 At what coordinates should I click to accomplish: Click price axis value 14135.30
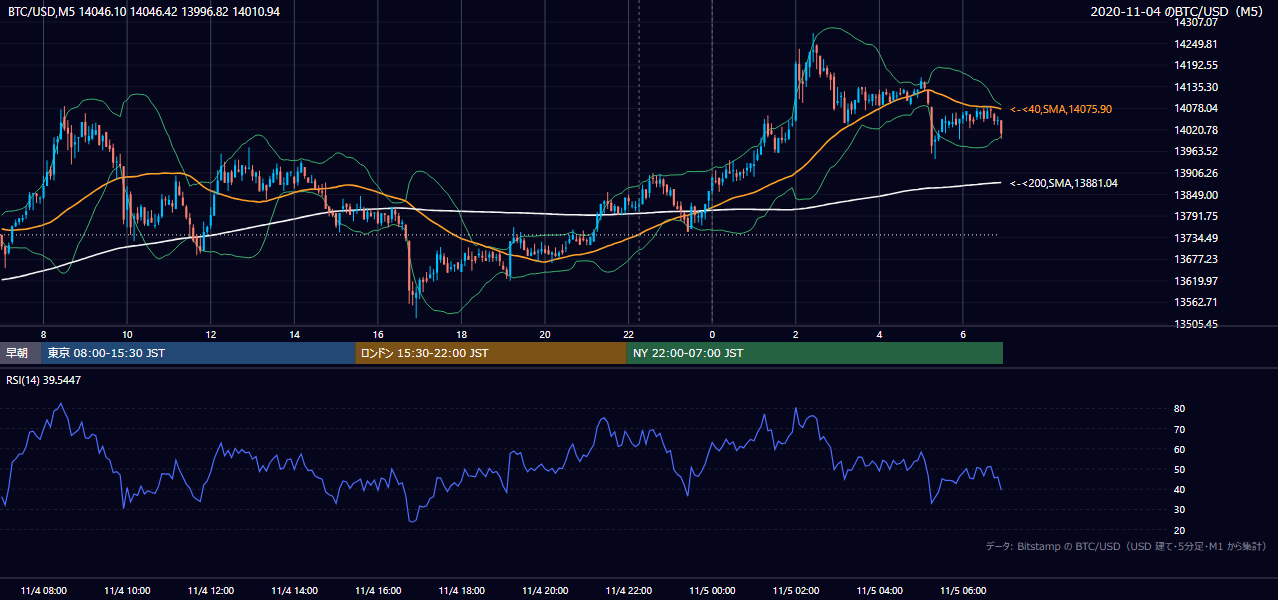coord(1195,87)
